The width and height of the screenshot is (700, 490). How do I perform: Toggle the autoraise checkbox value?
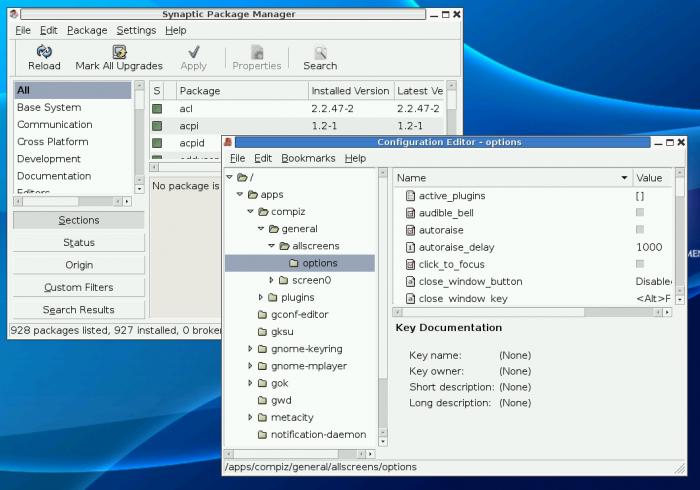(640, 230)
